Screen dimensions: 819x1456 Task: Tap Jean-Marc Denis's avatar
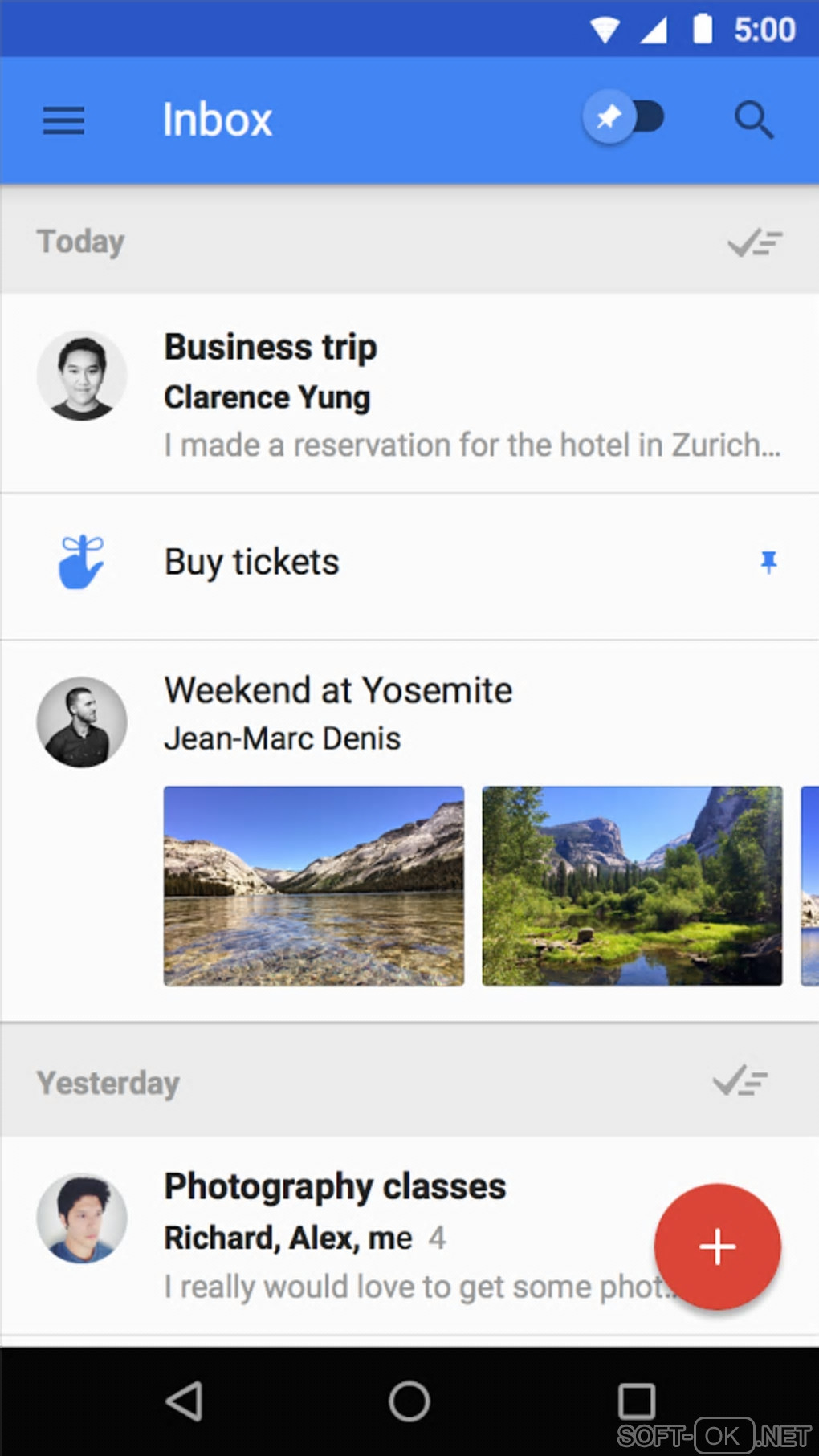tap(82, 722)
